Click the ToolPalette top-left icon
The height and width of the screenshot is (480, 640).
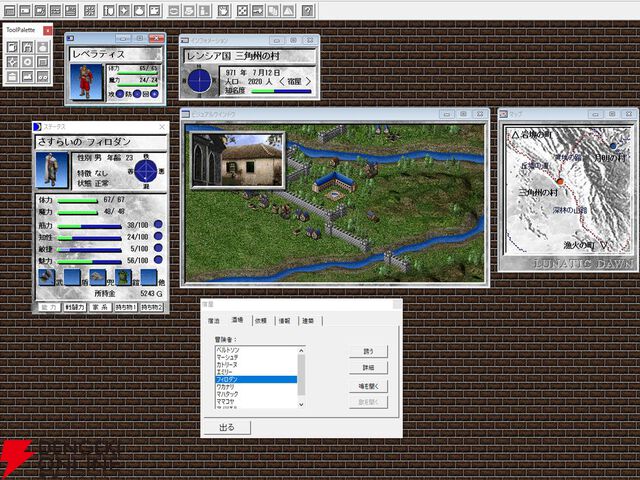pyautogui.click(x=11, y=48)
